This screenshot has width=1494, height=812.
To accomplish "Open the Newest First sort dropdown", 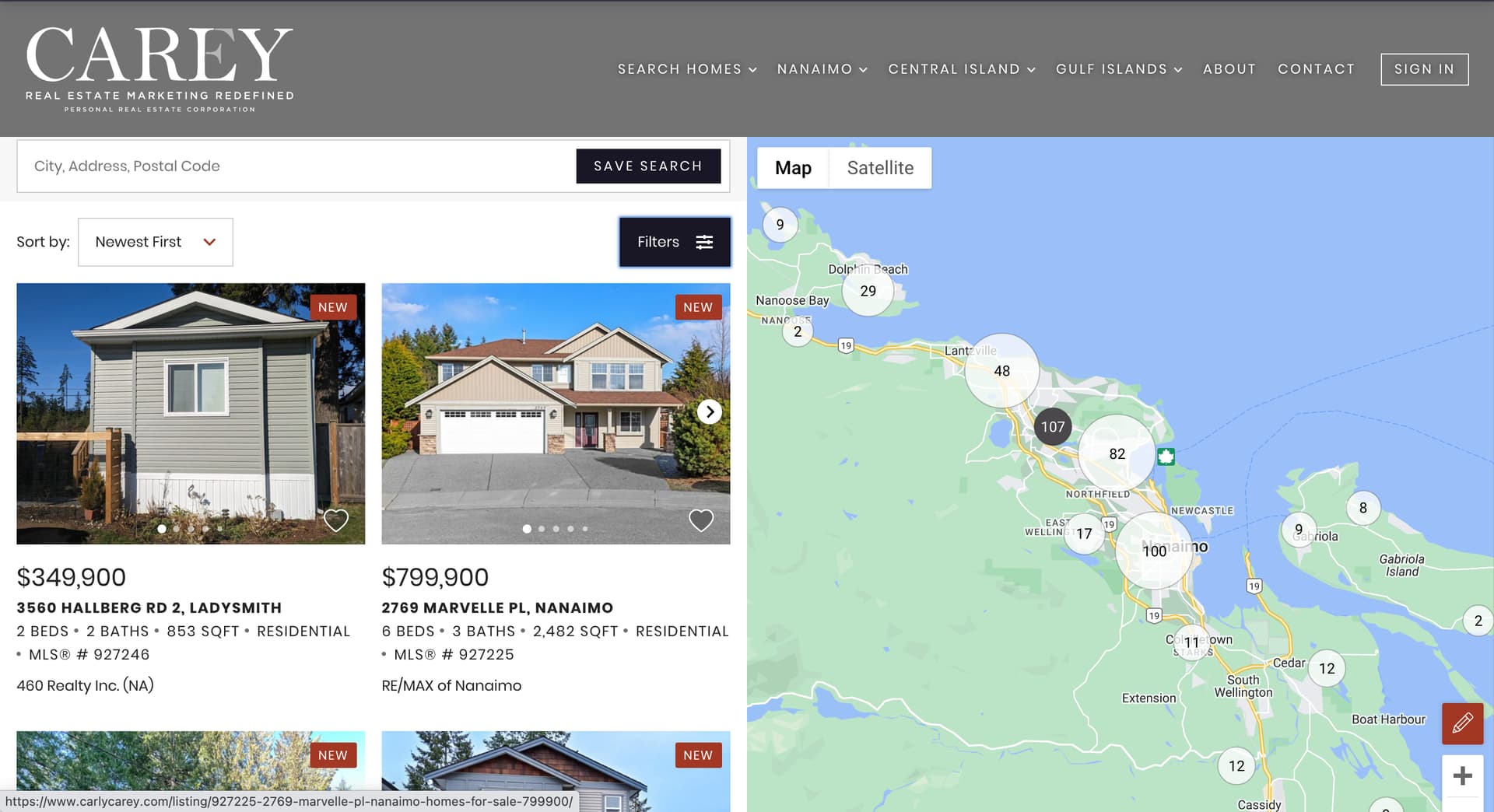I will 156,242.
